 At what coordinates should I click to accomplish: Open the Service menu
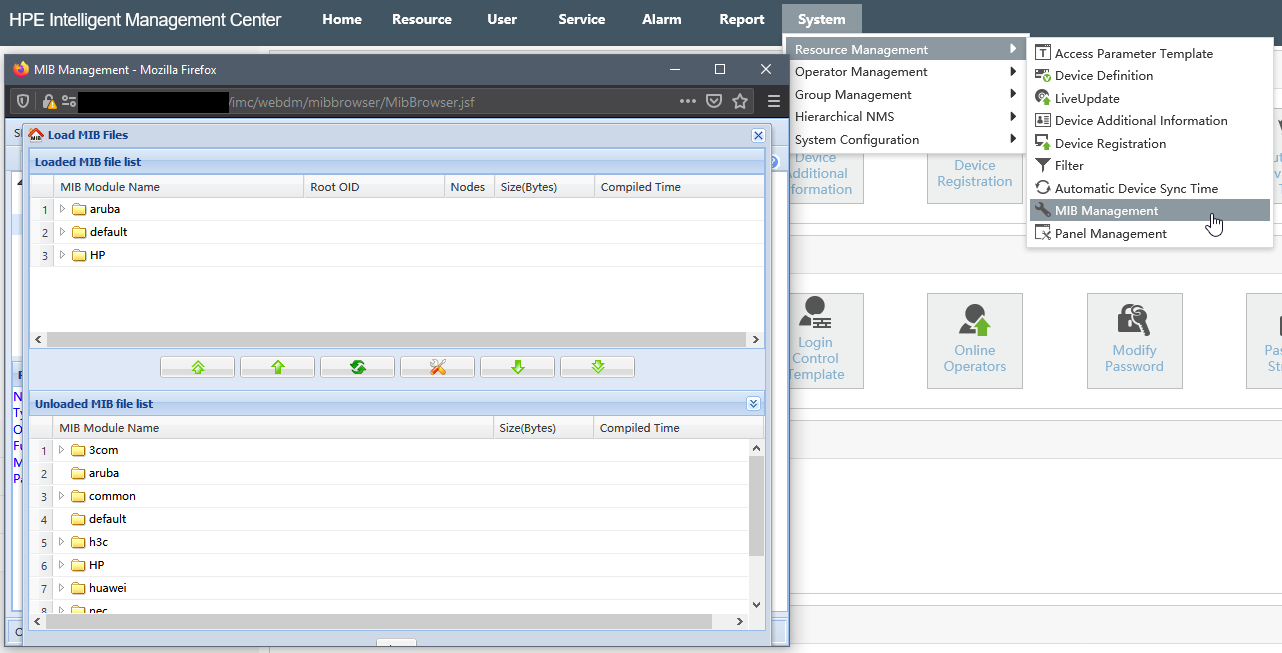pos(582,19)
